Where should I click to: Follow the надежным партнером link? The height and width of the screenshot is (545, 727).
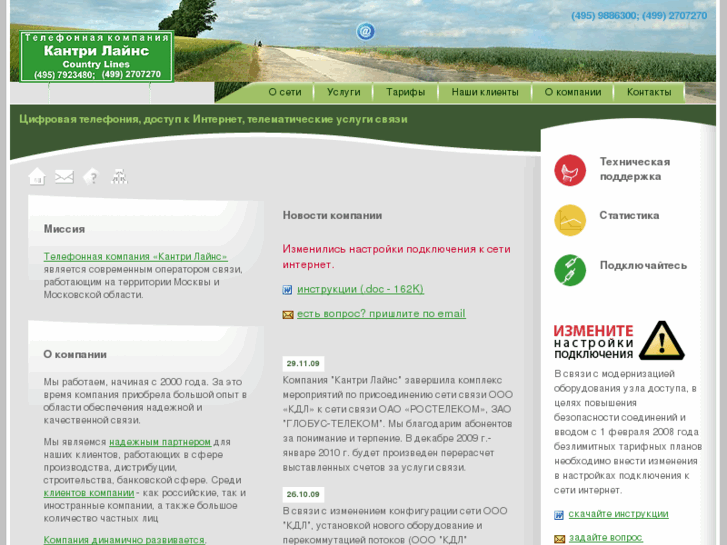point(160,442)
